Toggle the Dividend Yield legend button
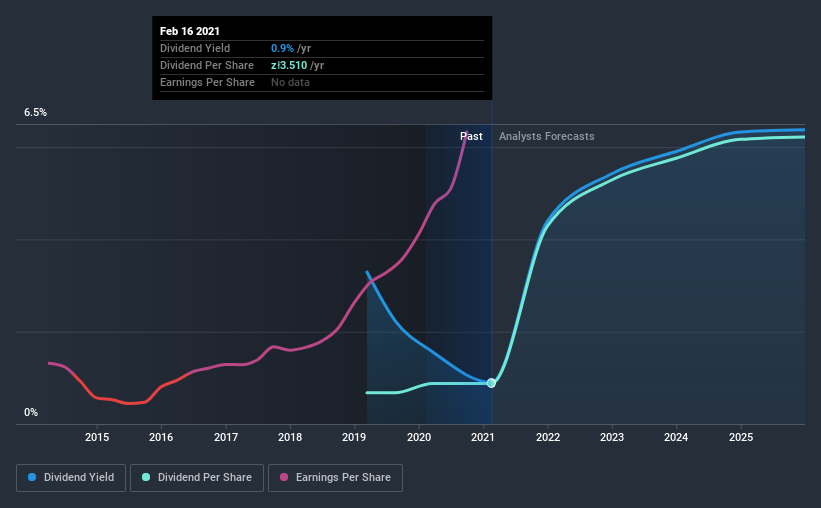The width and height of the screenshot is (821, 508). click(x=72, y=478)
